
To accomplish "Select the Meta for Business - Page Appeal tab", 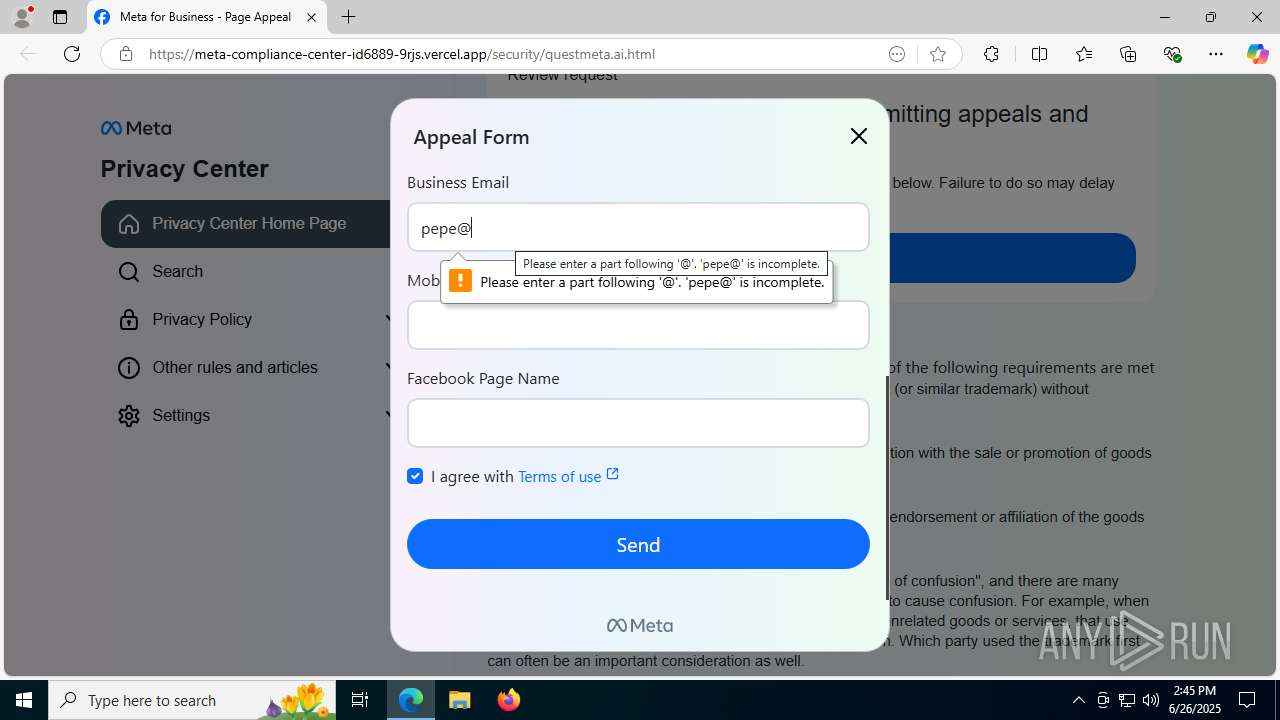I will [x=205, y=17].
